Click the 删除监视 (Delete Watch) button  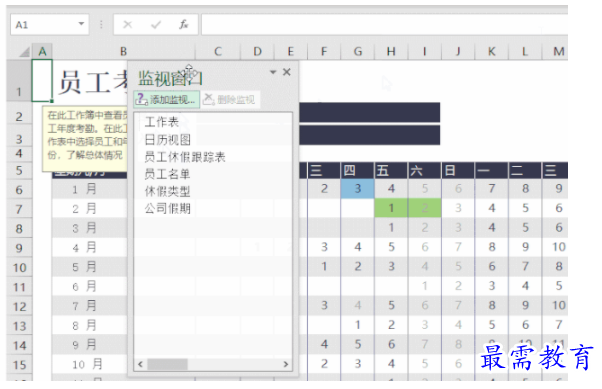click(x=230, y=99)
